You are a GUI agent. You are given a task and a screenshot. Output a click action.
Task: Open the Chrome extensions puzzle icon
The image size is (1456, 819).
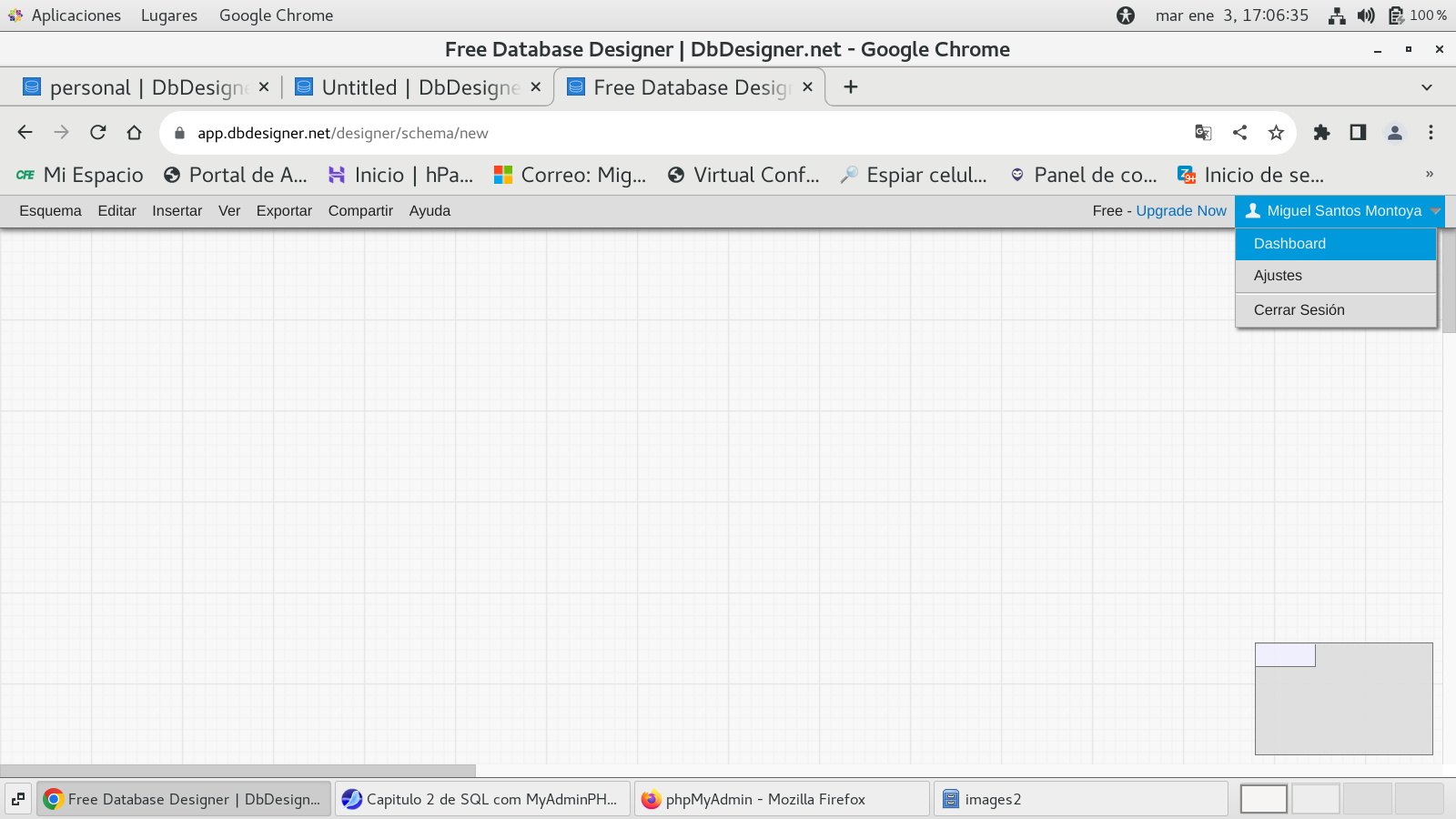[x=1321, y=133]
